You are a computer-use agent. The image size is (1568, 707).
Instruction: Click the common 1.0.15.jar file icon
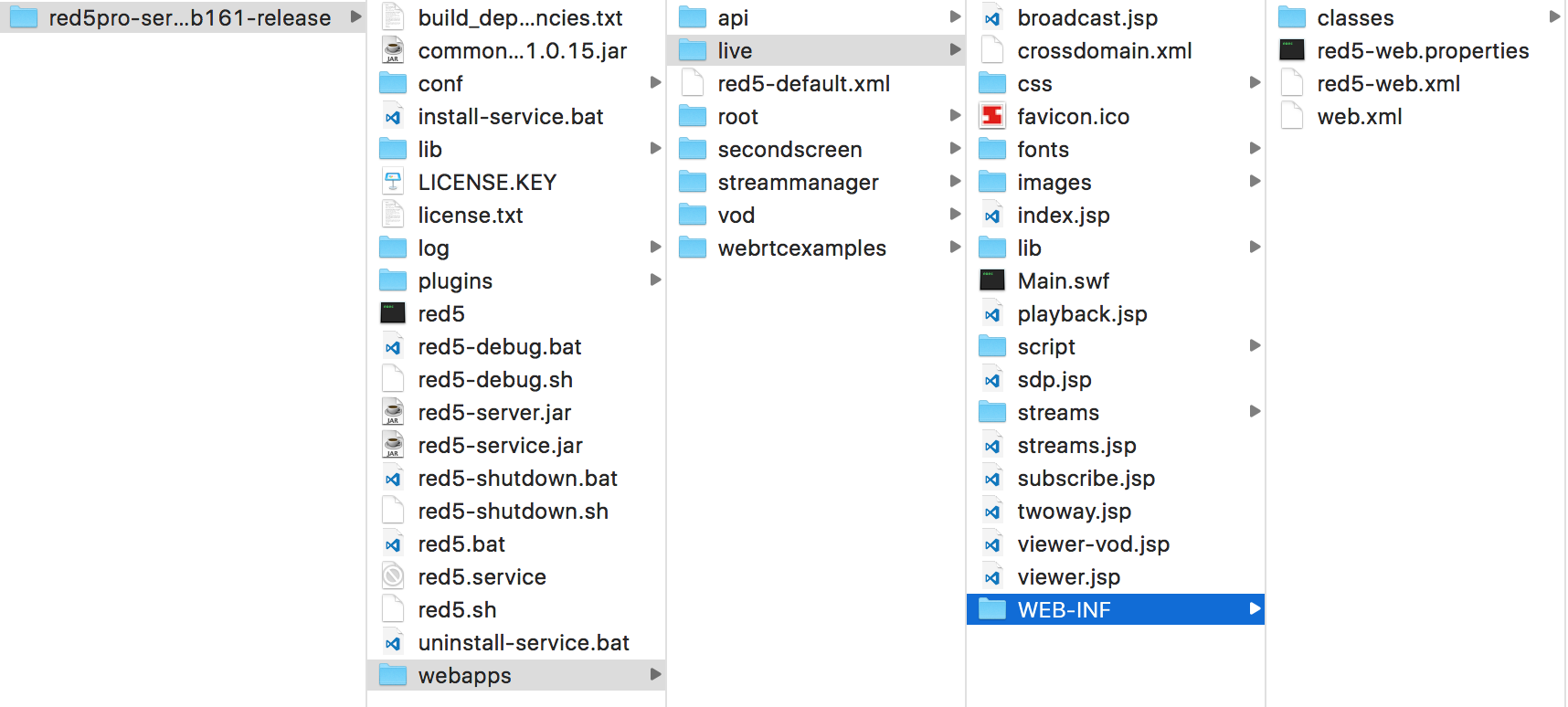click(x=393, y=50)
